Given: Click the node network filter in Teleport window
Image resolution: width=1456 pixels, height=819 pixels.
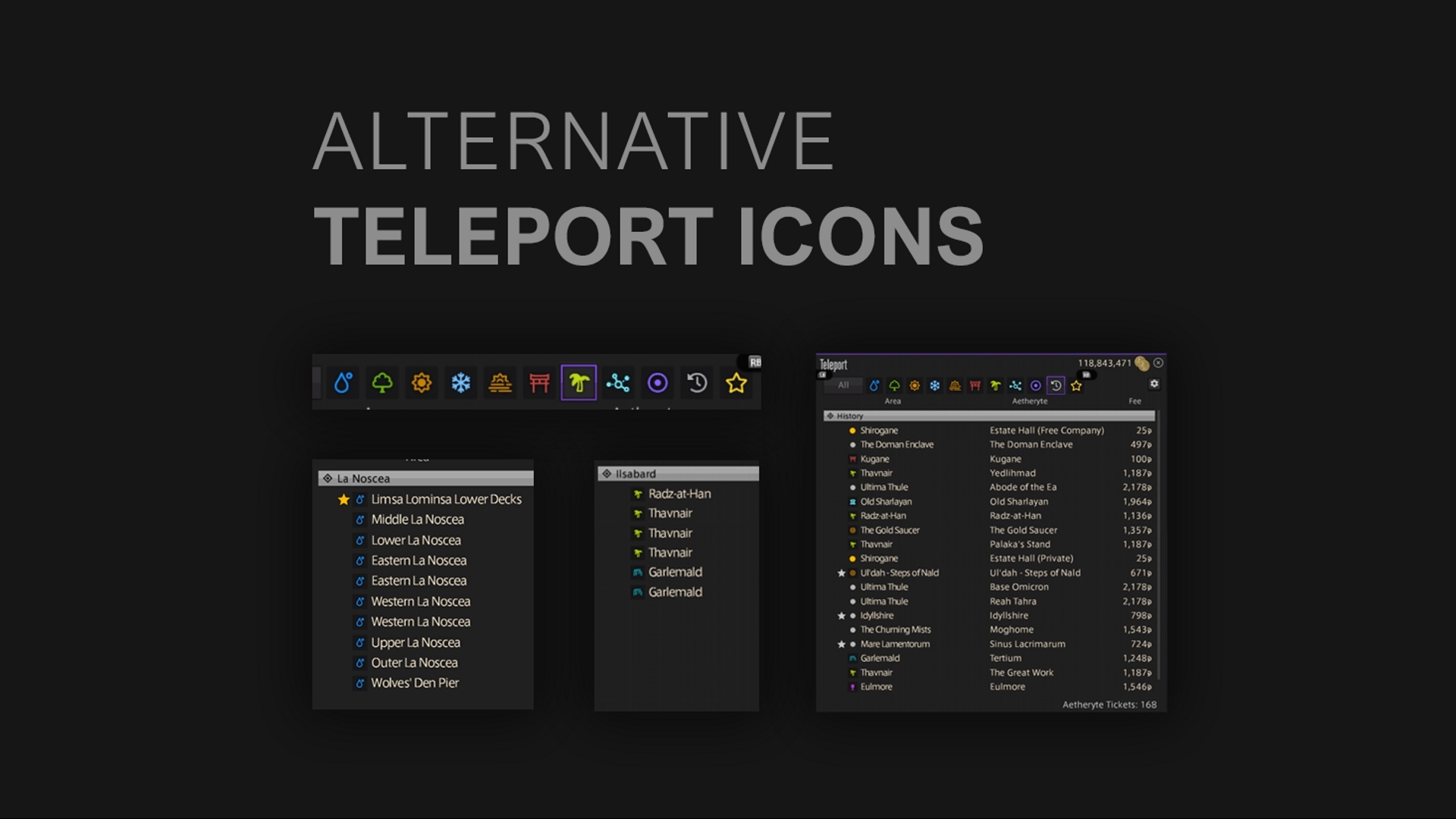Looking at the screenshot, I should tap(1015, 385).
